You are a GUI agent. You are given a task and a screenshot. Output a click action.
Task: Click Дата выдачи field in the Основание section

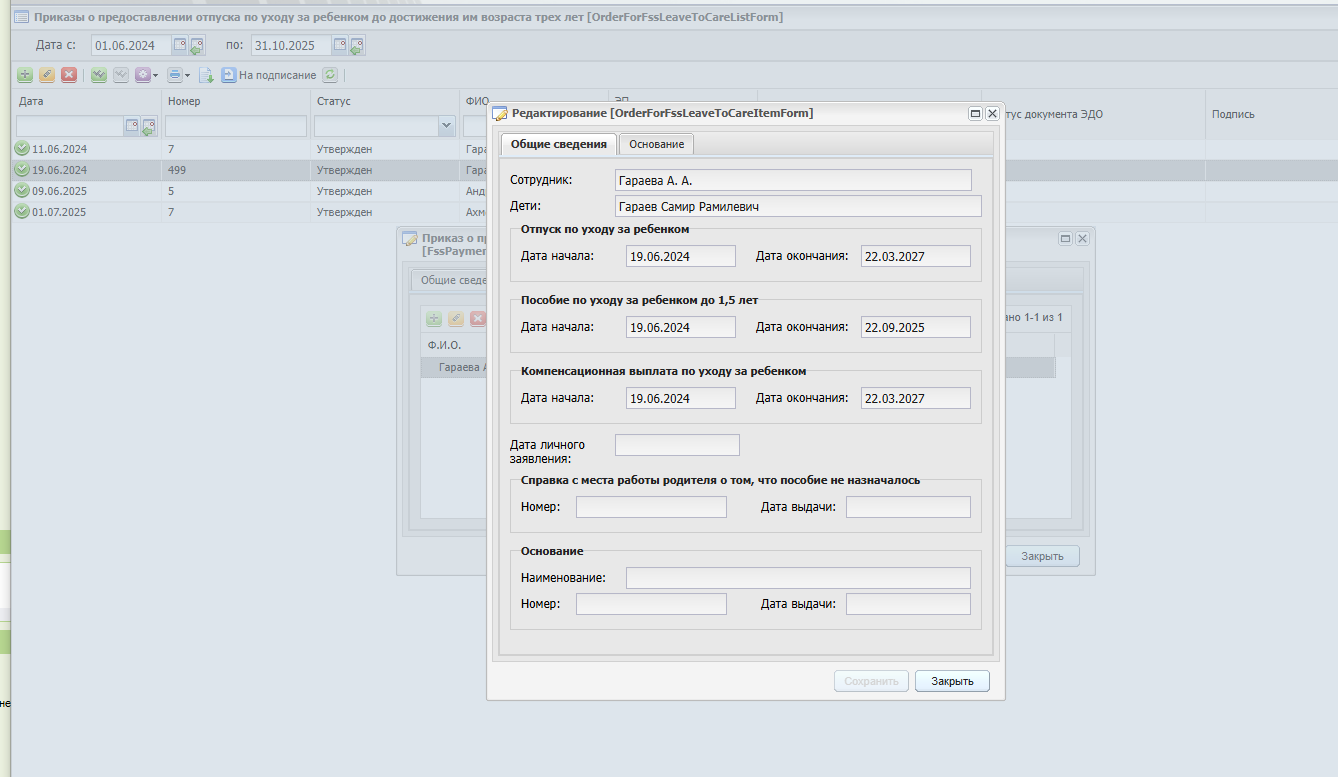pyautogui.click(x=908, y=604)
